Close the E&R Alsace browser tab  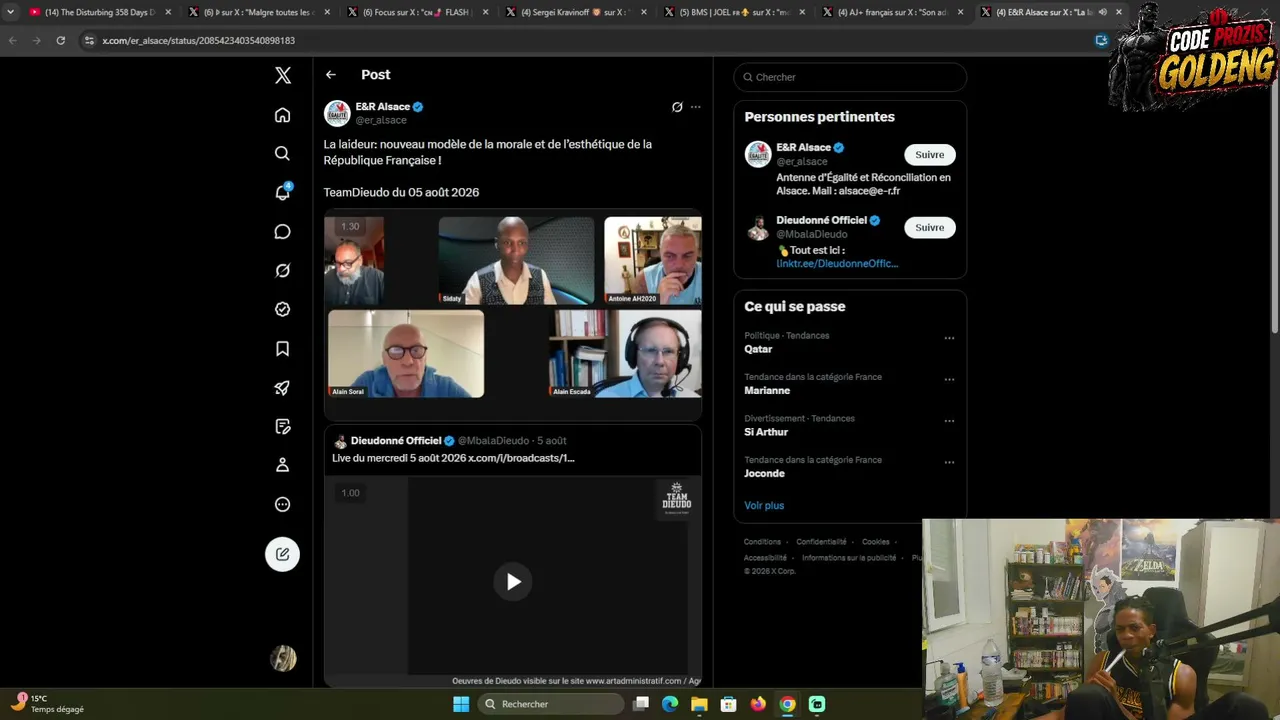click(x=1119, y=12)
